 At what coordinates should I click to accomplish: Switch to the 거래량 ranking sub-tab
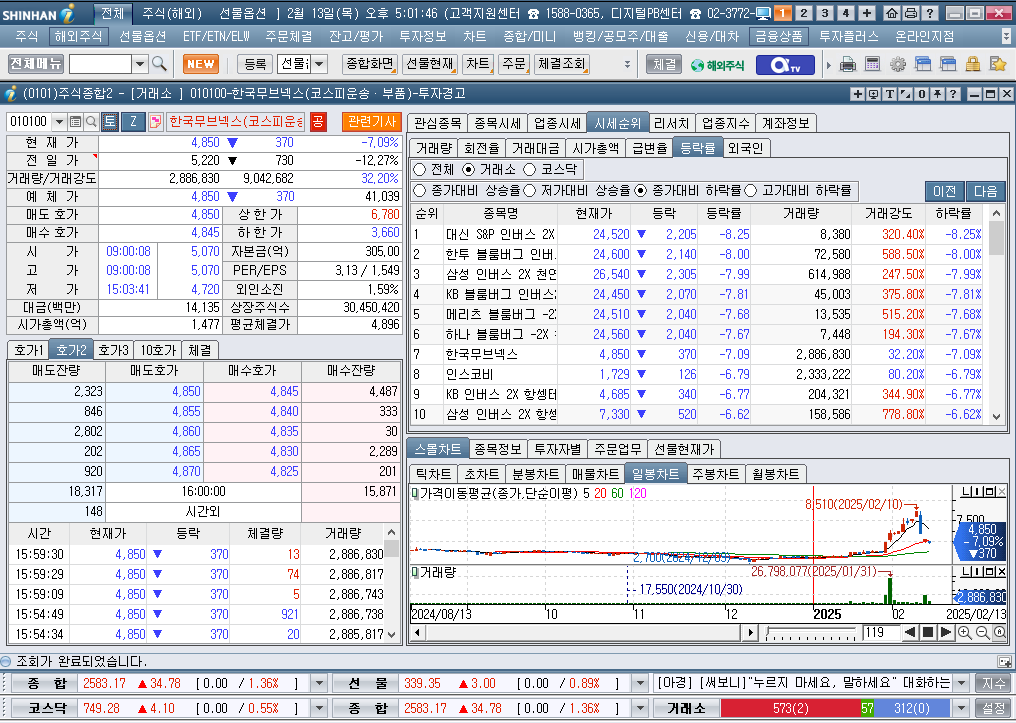pos(433,148)
